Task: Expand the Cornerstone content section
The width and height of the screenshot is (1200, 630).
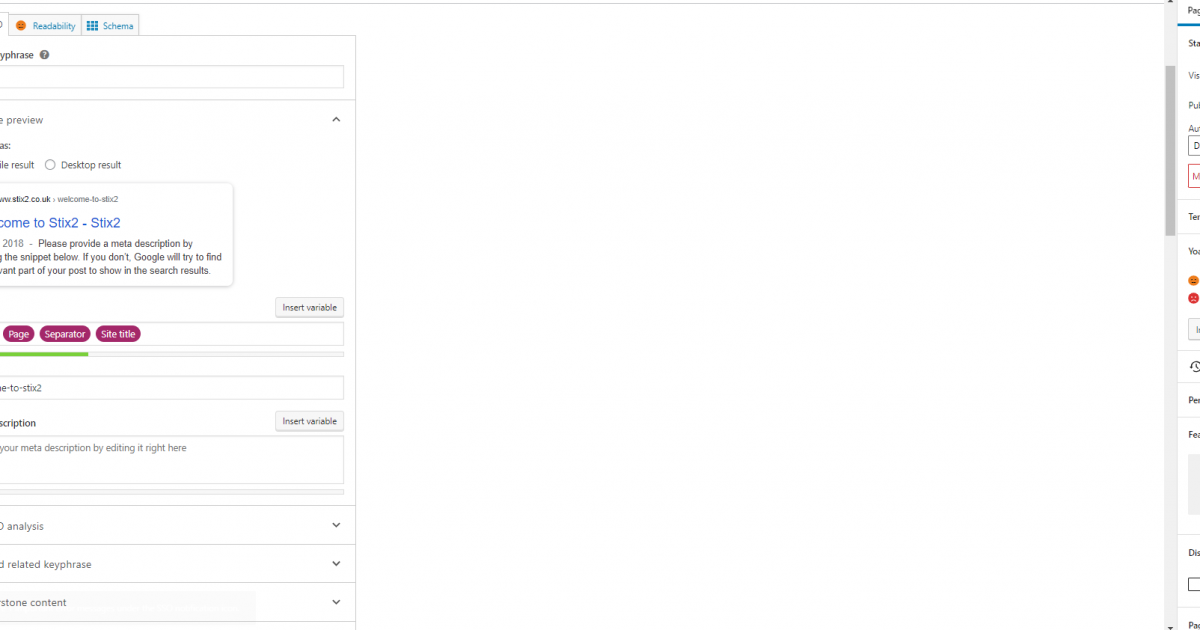Action: [336, 602]
